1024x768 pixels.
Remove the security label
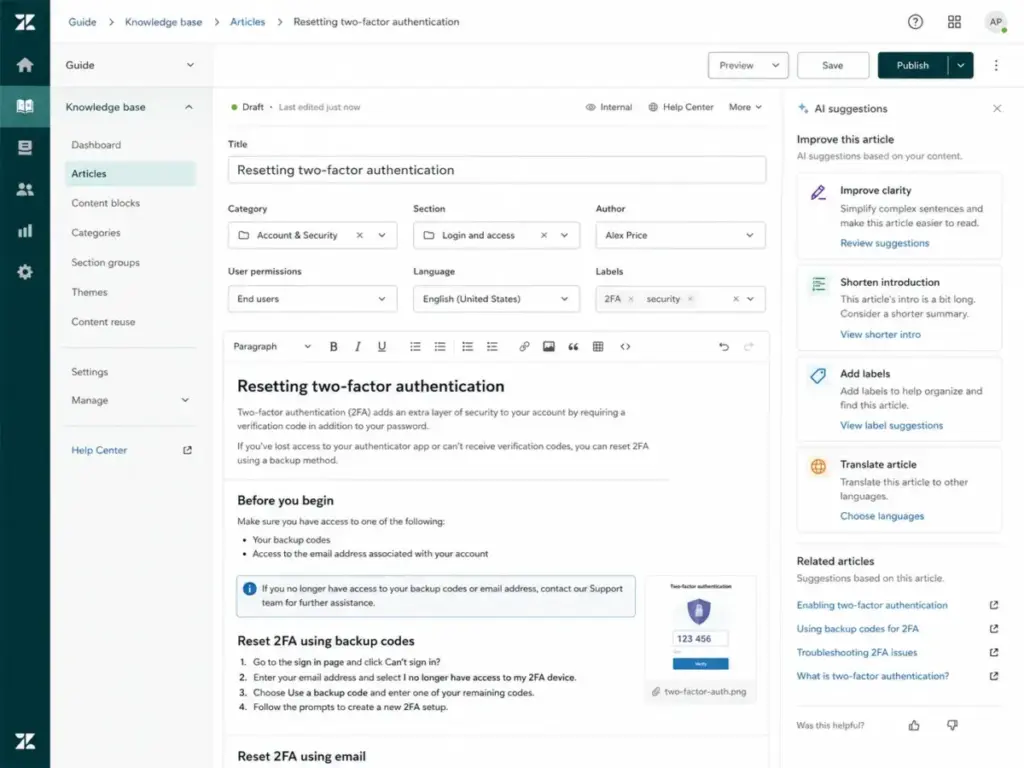point(690,299)
